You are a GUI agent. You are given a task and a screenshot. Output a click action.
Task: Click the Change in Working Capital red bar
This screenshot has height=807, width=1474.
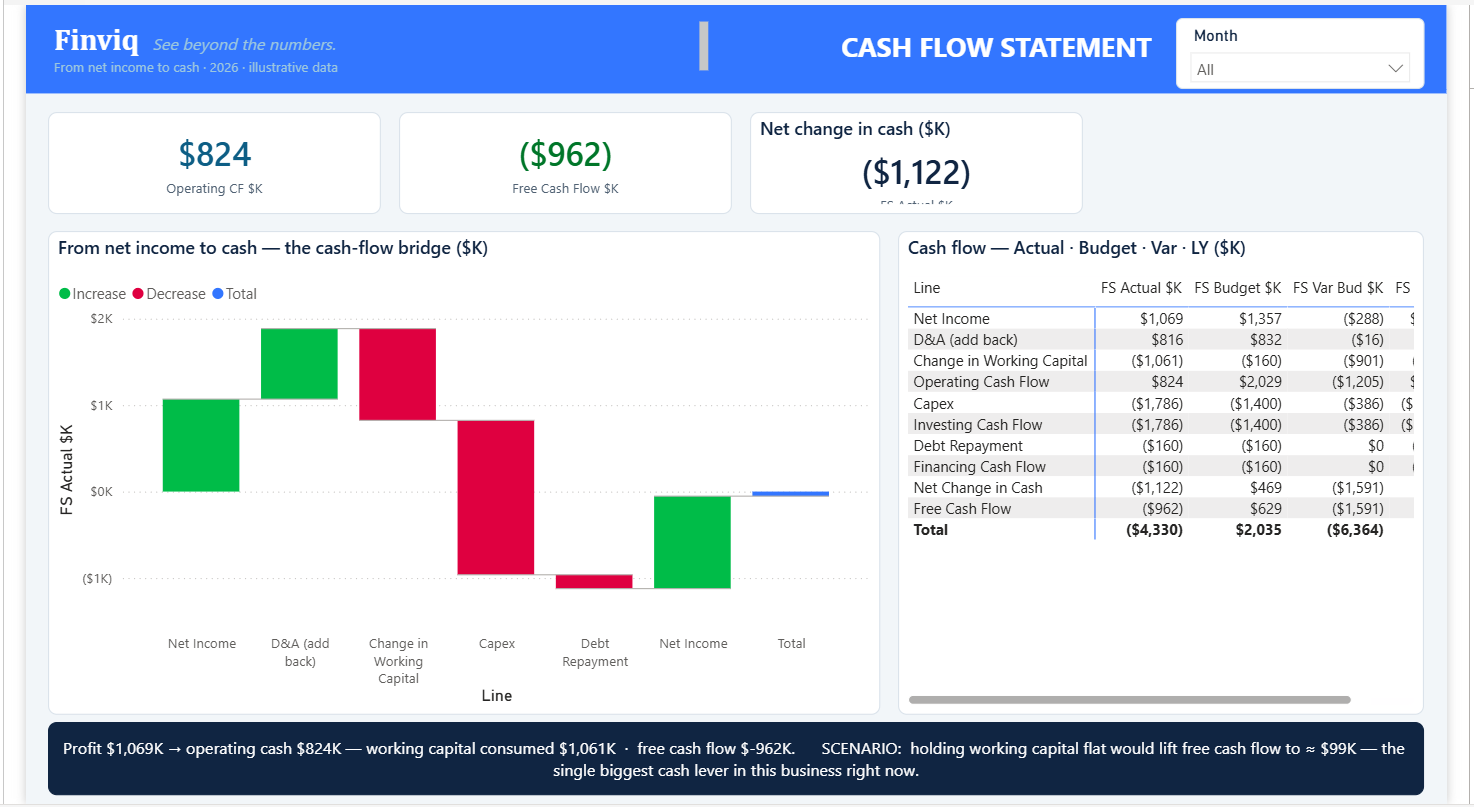tap(397, 374)
